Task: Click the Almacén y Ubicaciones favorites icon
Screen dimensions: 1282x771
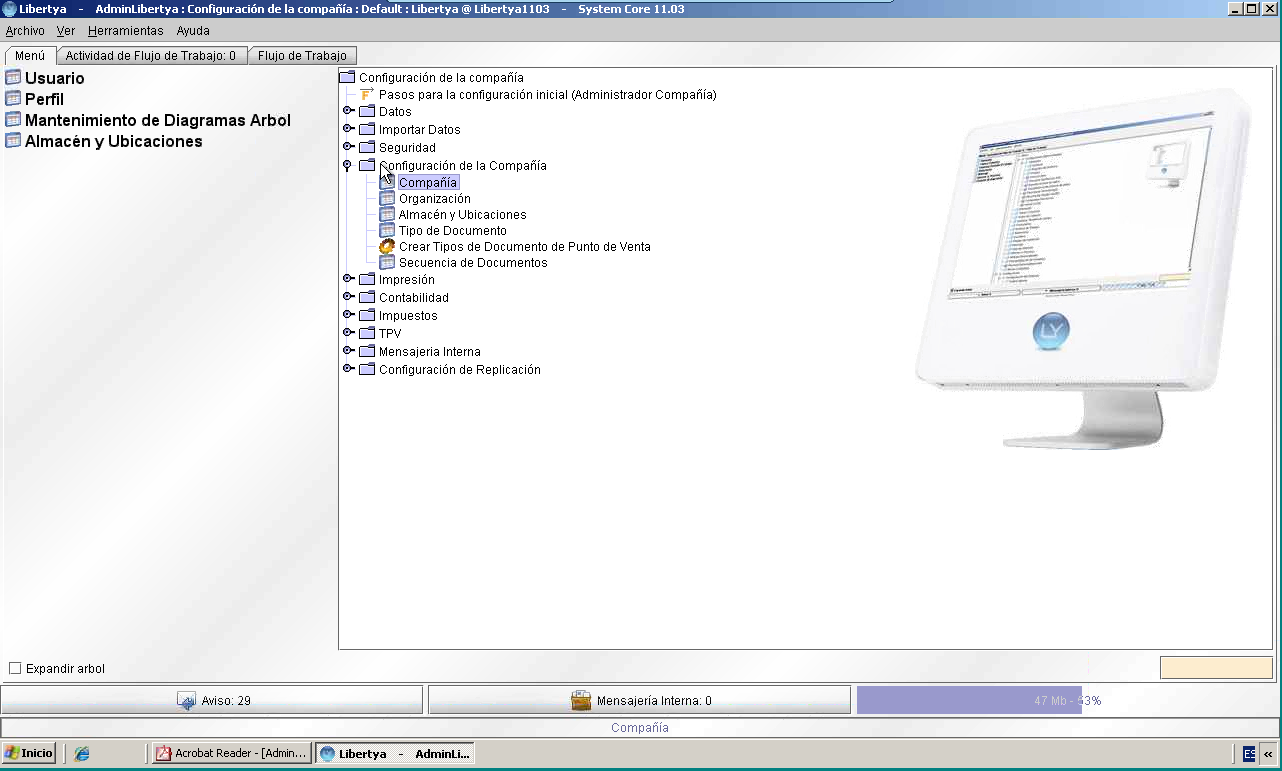Action: click(13, 140)
